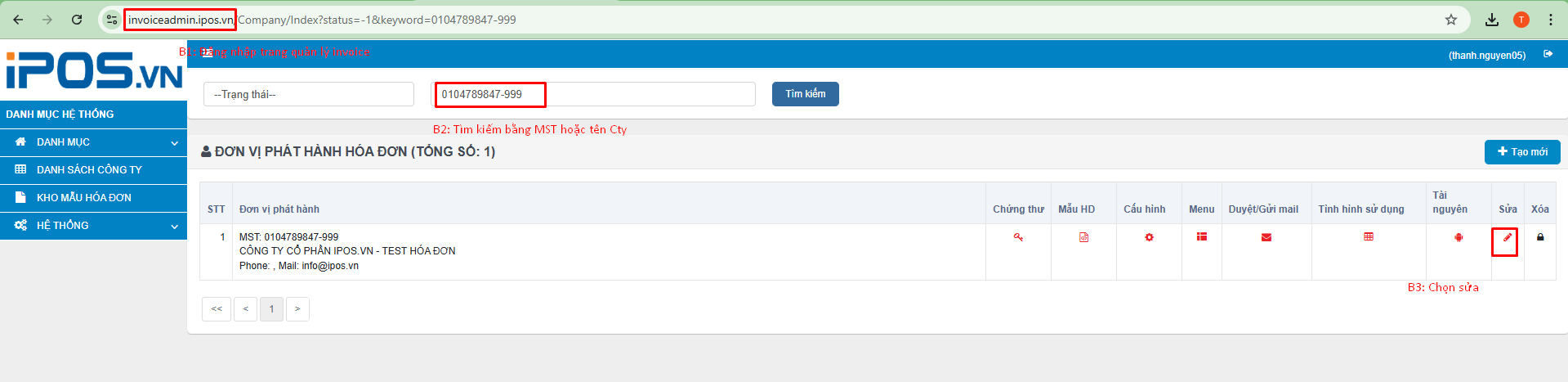Click the Tạo mới button
The height and width of the screenshot is (382, 1568).
1521,152
